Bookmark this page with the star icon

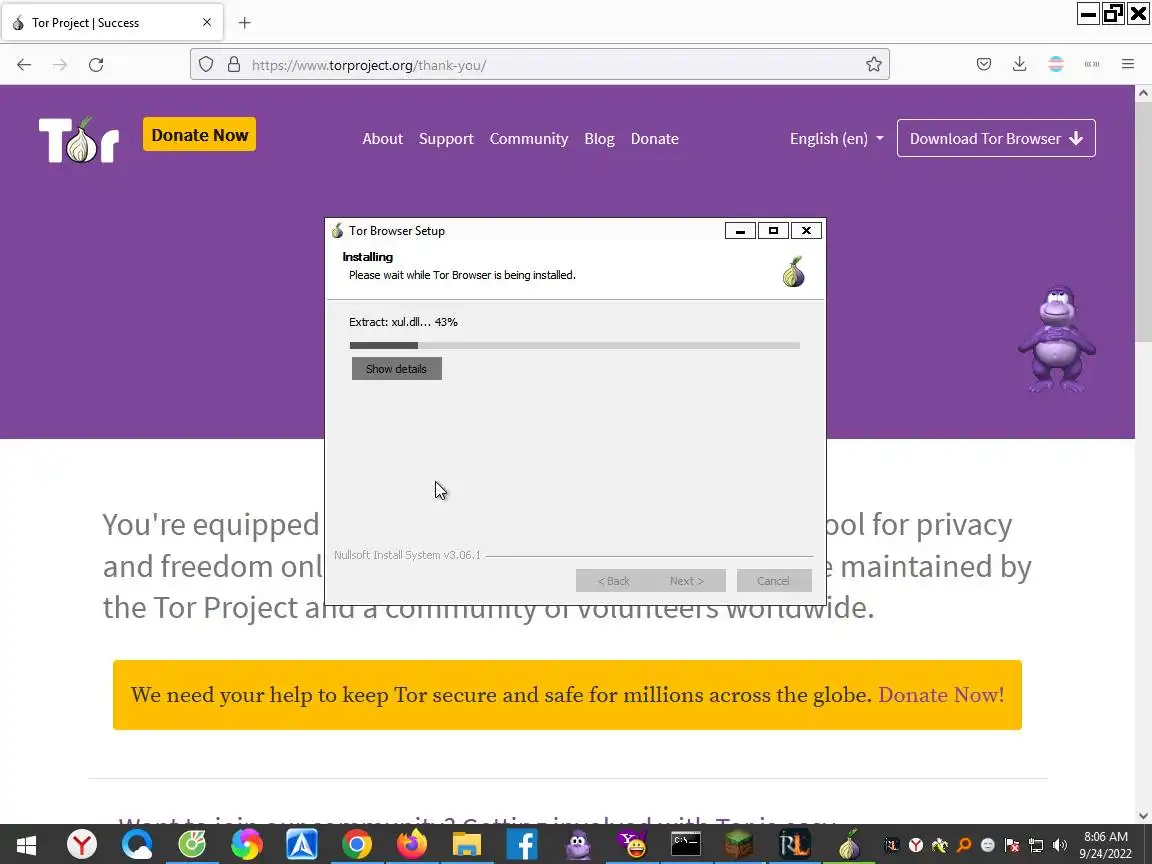pos(874,65)
